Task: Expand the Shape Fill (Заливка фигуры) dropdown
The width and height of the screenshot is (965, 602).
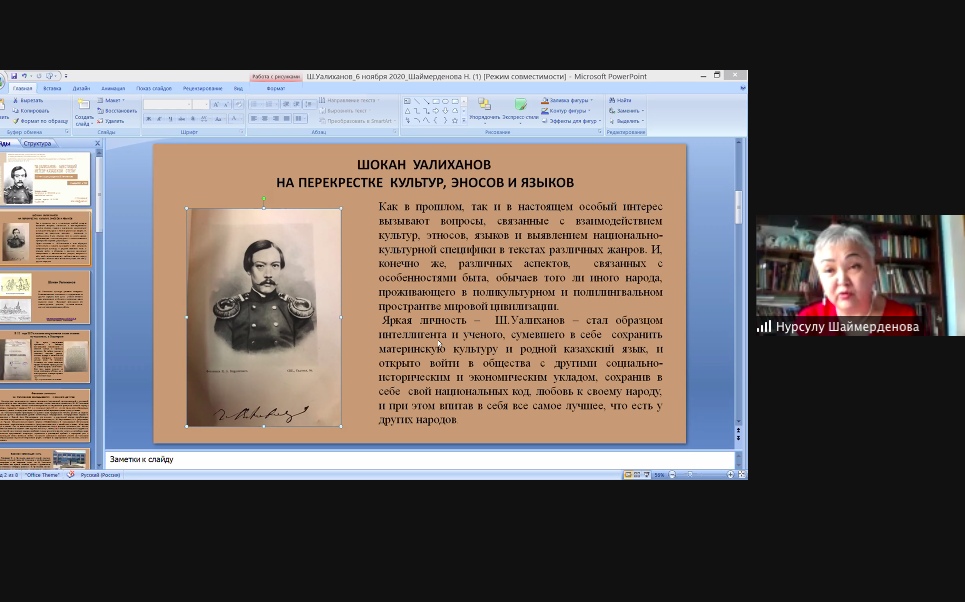Action: click(569, 100)
